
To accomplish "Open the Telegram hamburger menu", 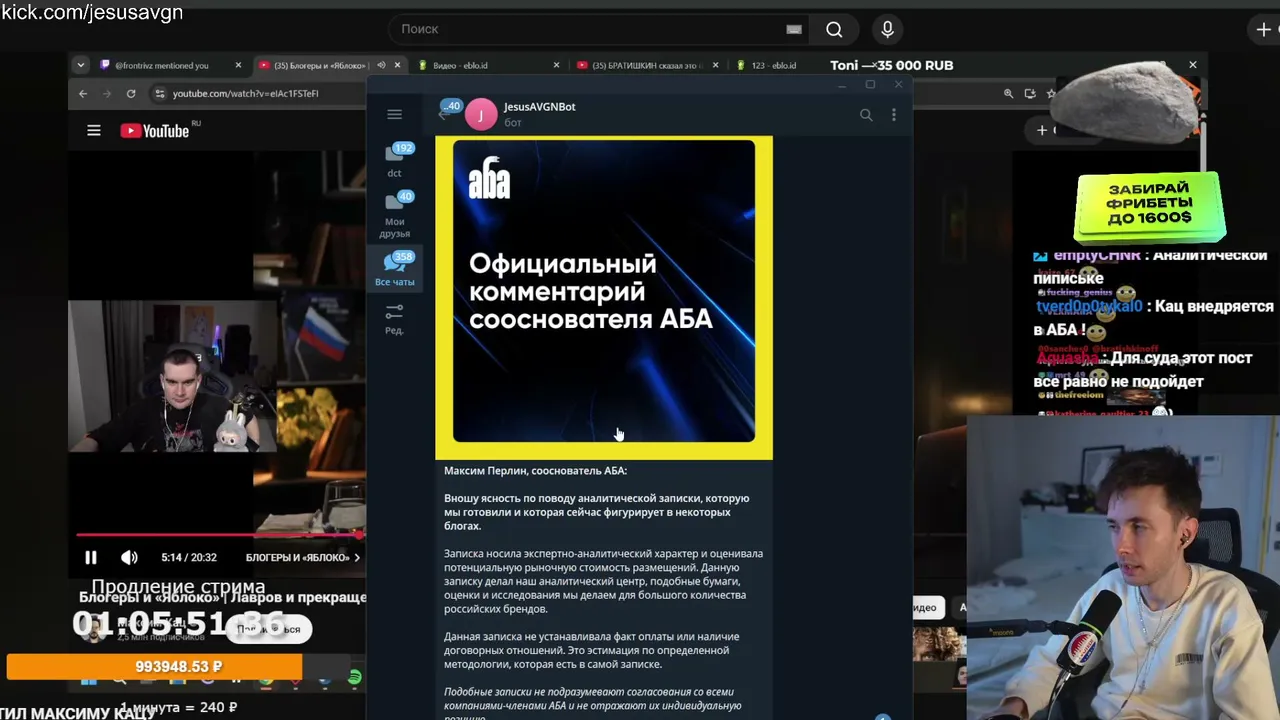I will (x=394, y=115).
